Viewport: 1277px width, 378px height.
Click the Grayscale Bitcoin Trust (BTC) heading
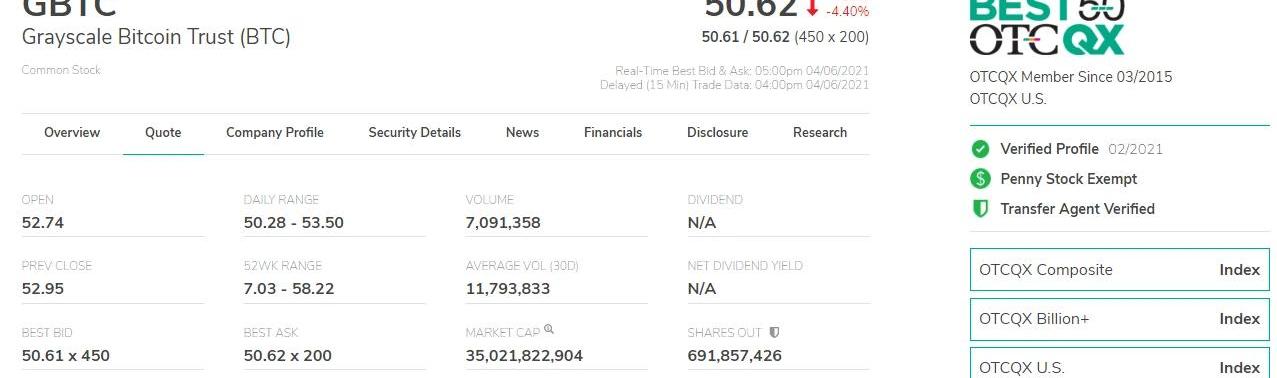point(156,37)
